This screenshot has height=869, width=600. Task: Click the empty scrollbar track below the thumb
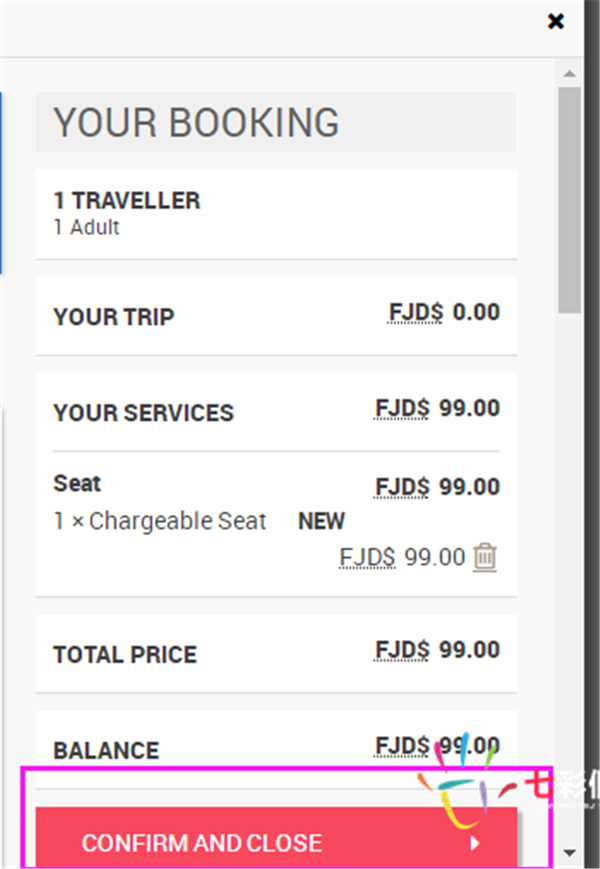pos(569,576)
